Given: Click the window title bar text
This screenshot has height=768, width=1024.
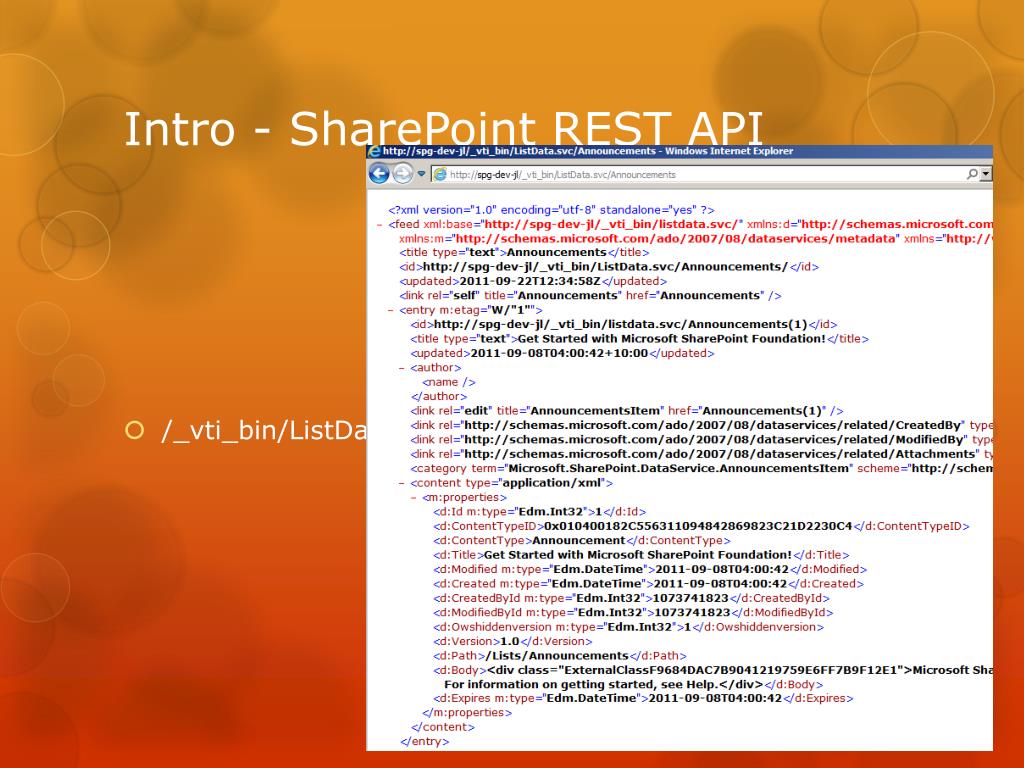Looking at the screenshot, I should 588,152.
